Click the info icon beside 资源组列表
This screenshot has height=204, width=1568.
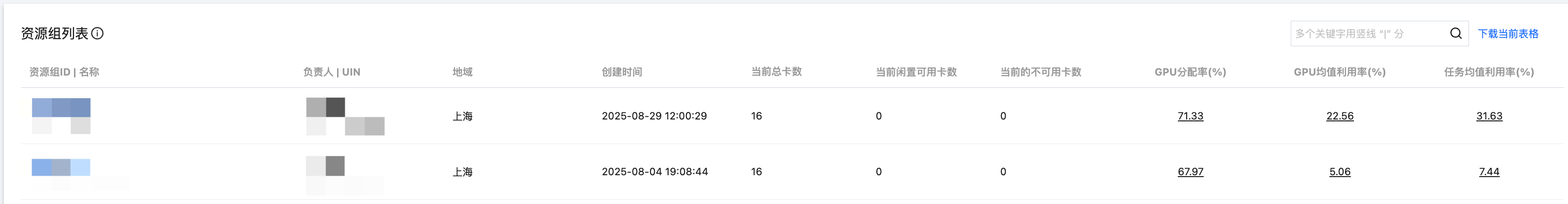[x=98, y=34]
